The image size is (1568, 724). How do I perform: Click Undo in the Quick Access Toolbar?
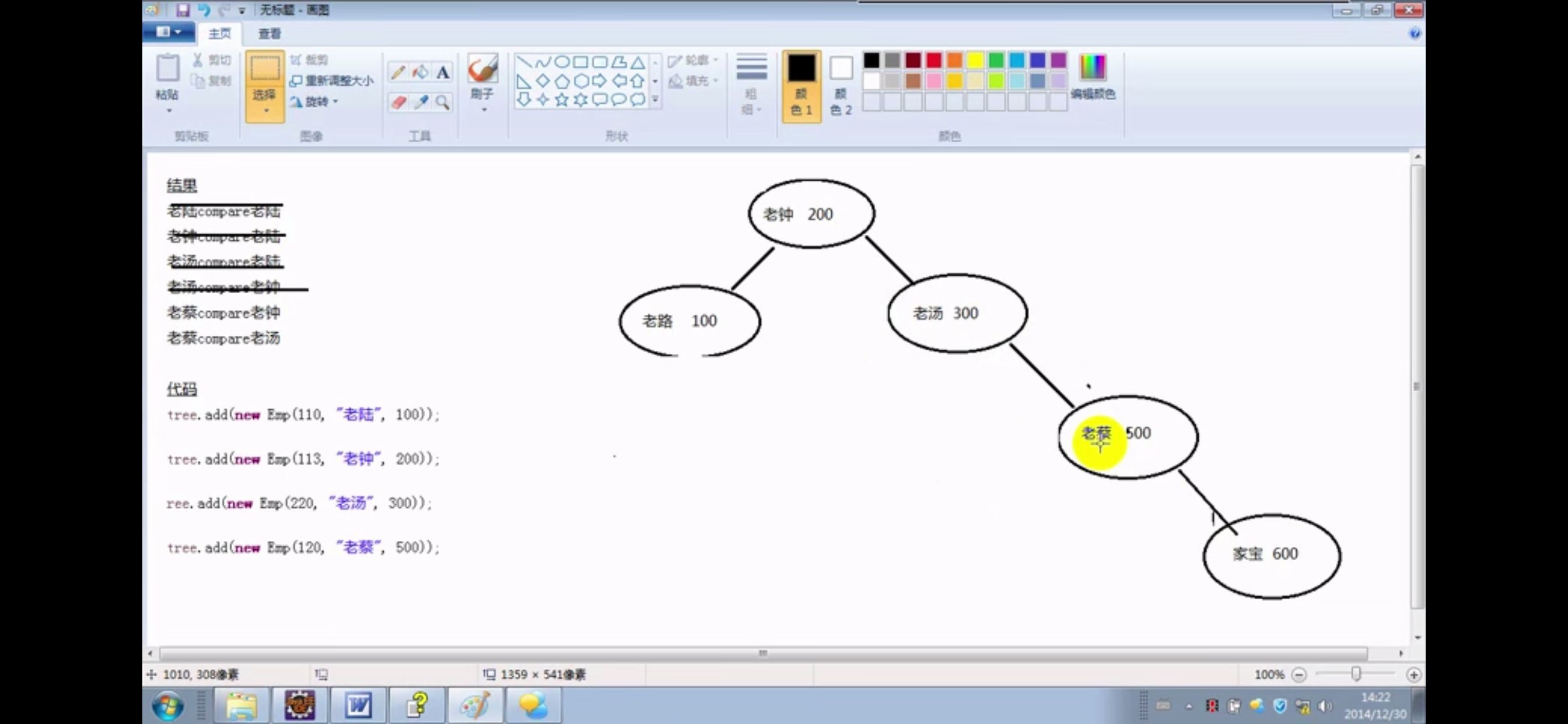[205, 10]
